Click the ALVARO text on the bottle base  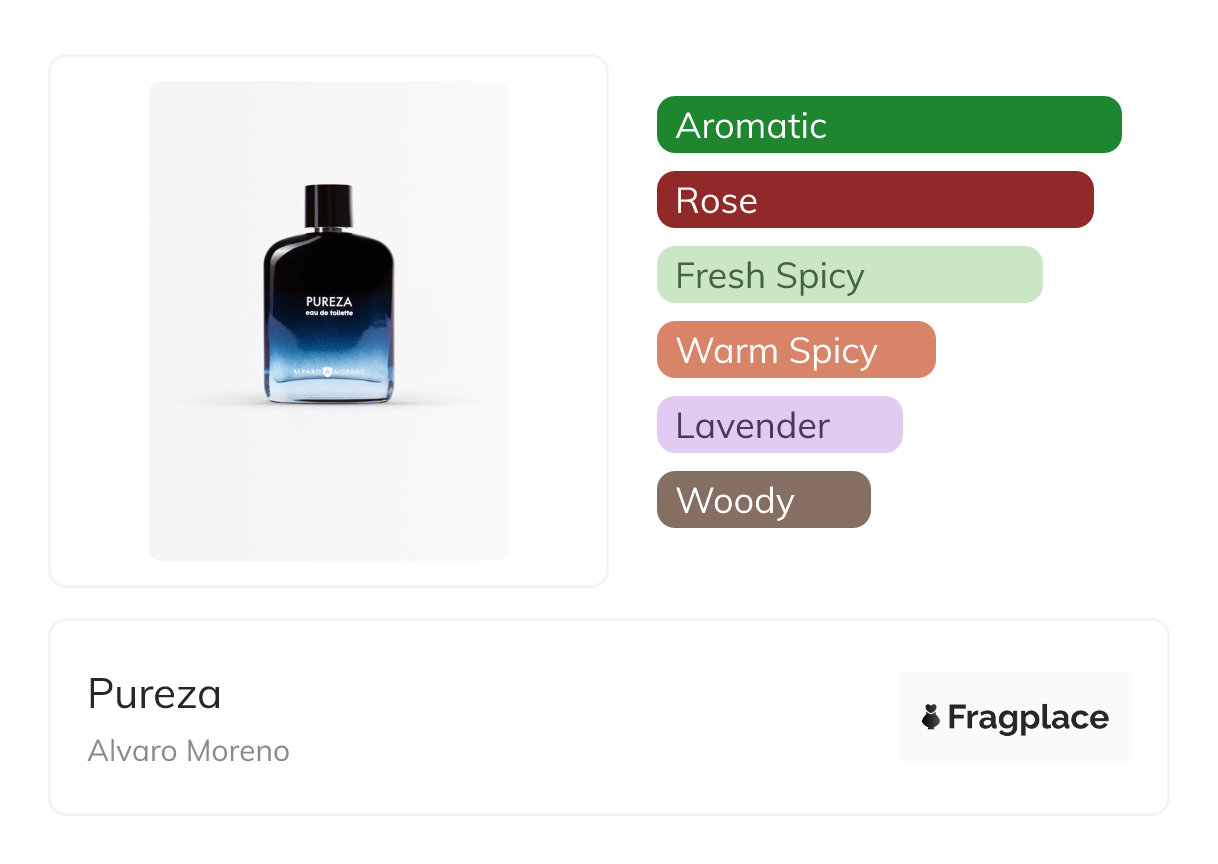(x=304, y=372)
